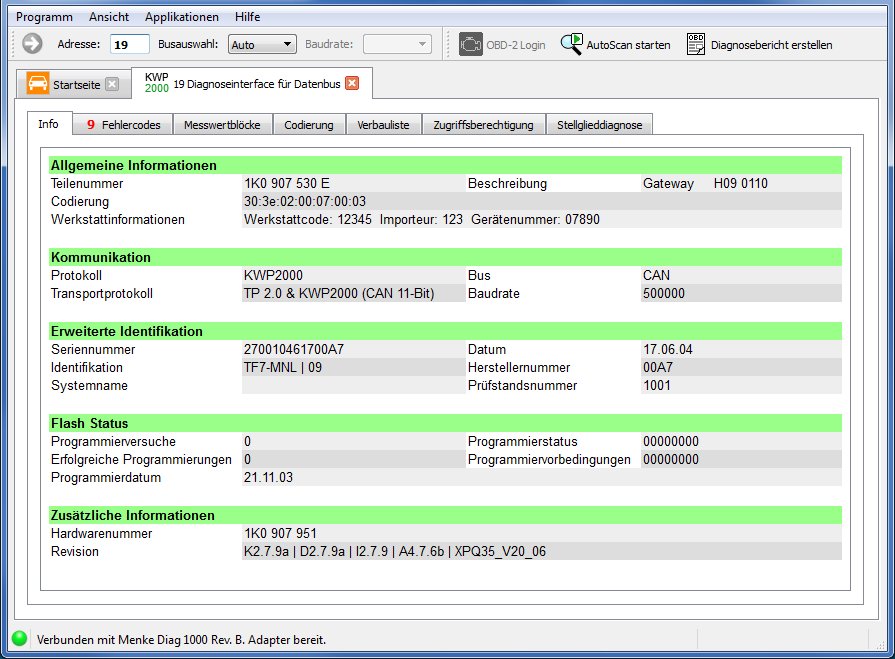Switch to the Messwertblöcke tab

(222, 125)
